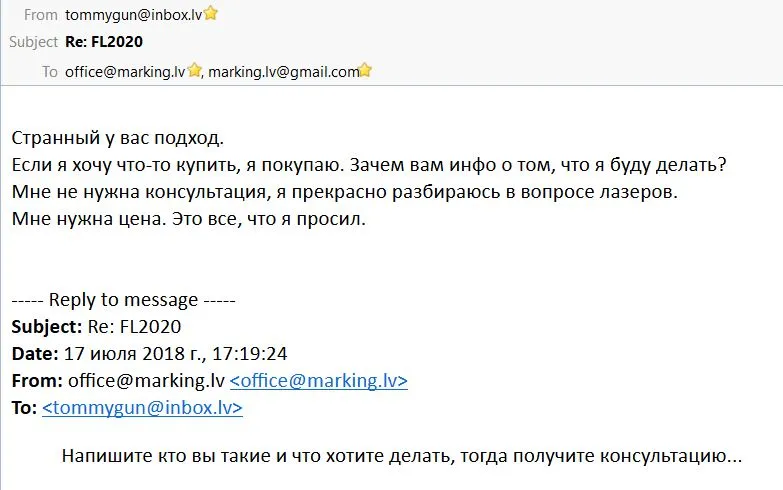Screen dimensions: 783x490
Task: Click the bold subject Re: FL2020 in header
Action: click(x=104, y=42)
